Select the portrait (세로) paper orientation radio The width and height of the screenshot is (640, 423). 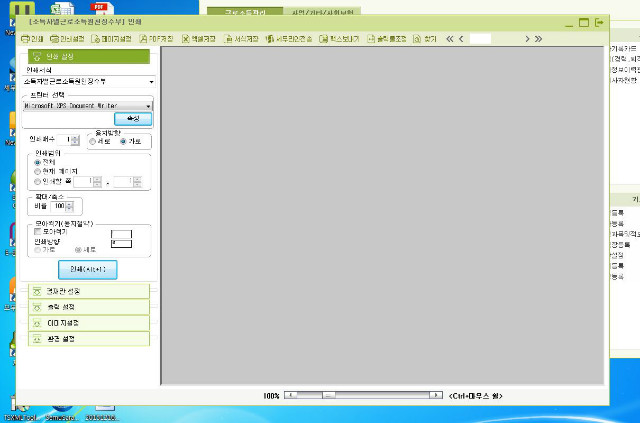93,142
